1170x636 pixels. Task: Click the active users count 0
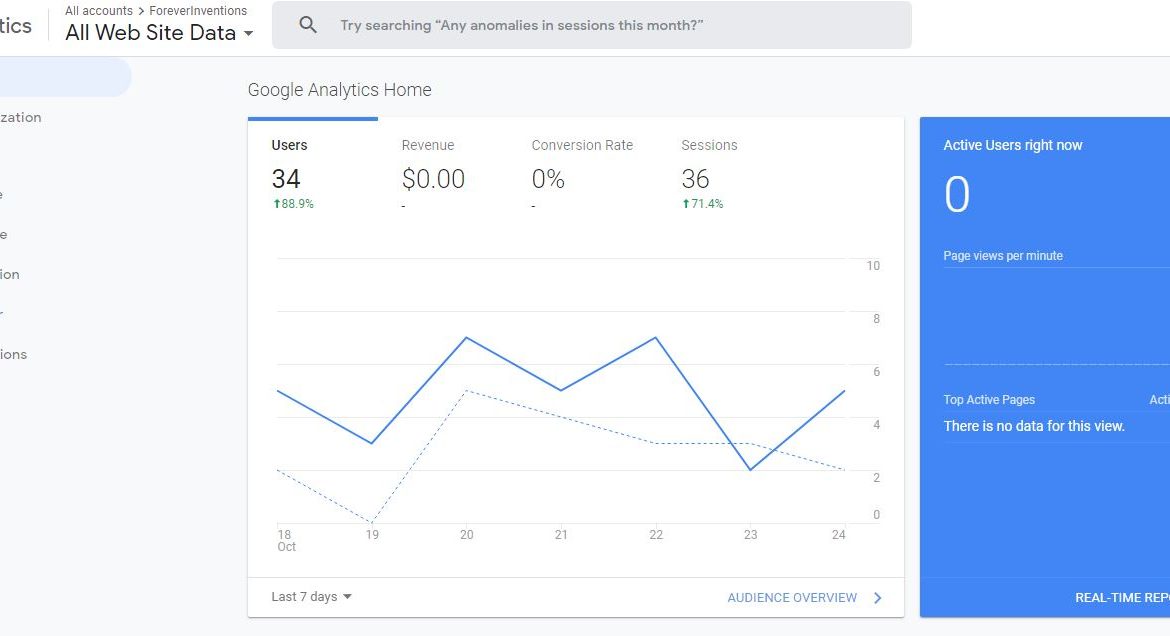pos(957,195)
